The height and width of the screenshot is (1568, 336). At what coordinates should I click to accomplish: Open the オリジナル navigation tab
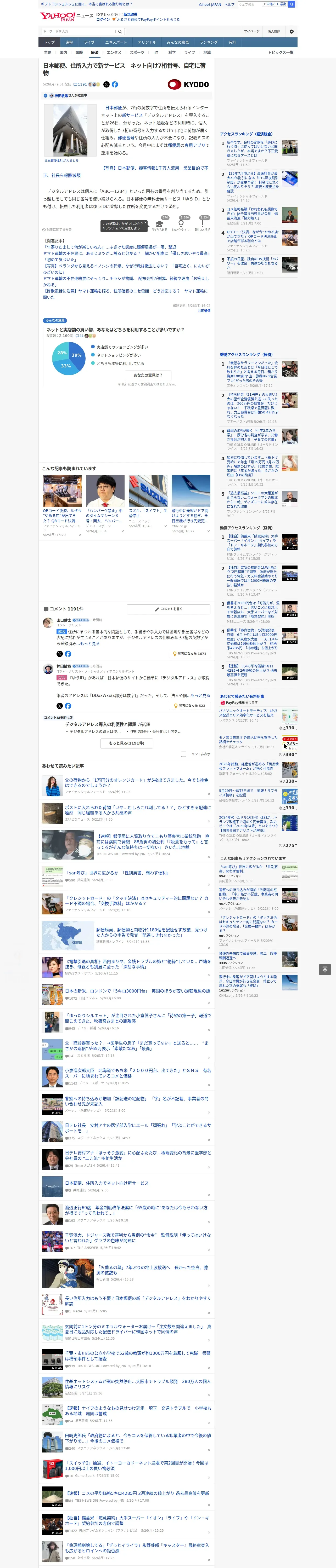point(147,43)
